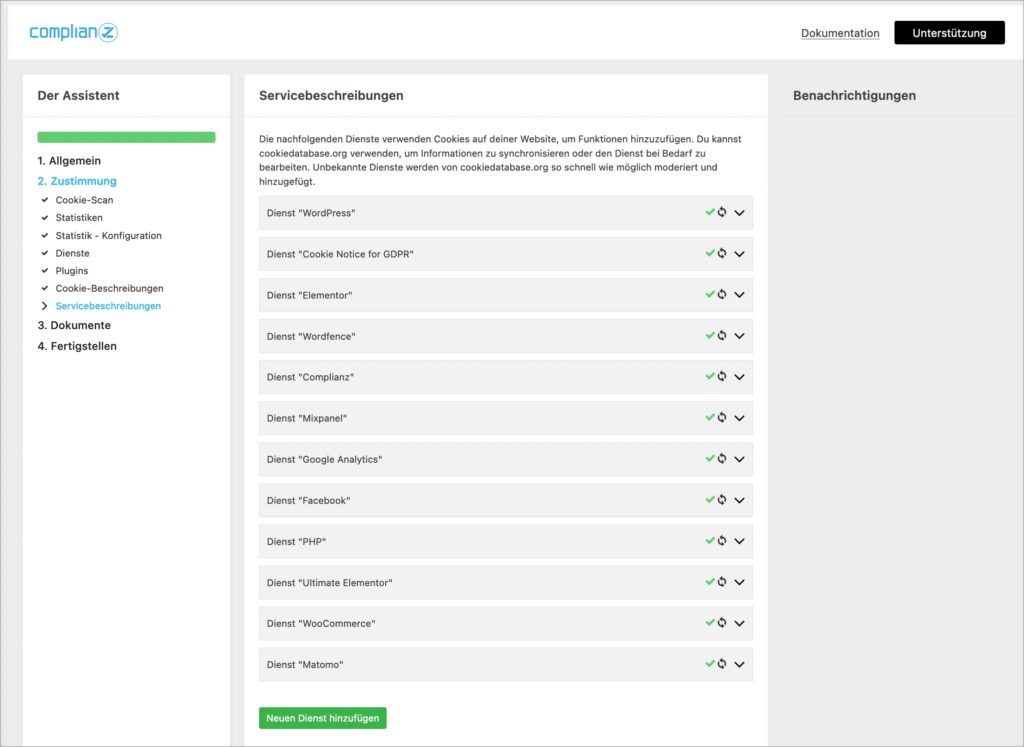Go to Cookie-Scan substep
The image size is (1024, 747).
pos(84,200)
